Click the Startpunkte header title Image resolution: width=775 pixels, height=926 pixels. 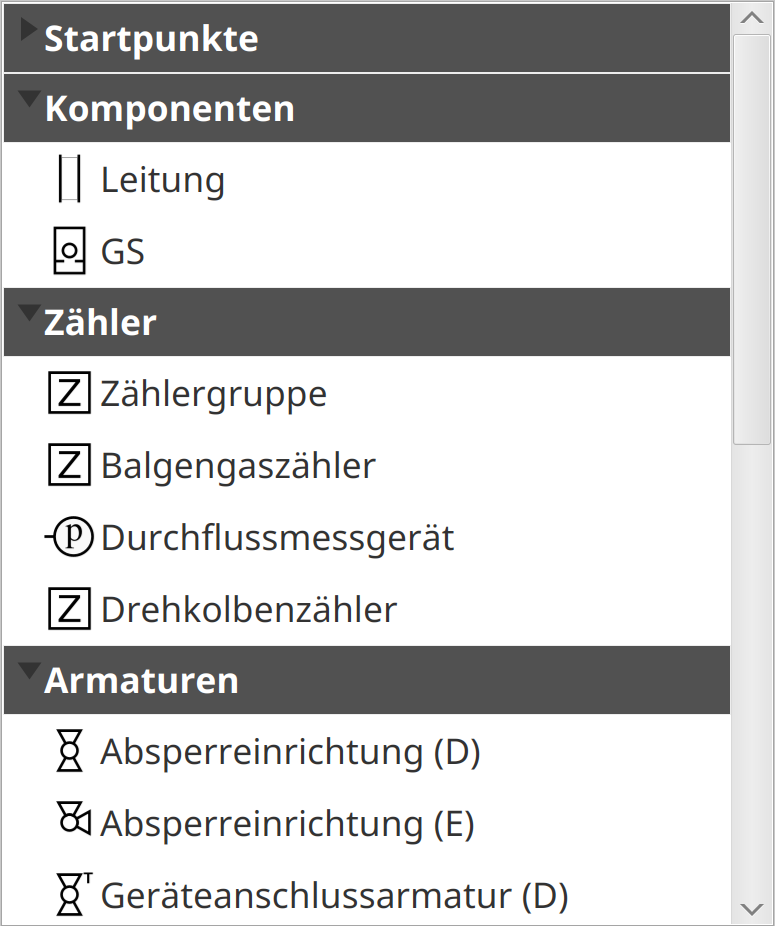(x=151, y=39)
